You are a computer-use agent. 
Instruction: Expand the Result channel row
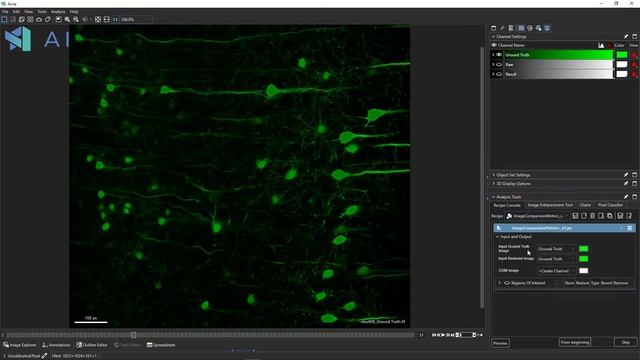(x=493, y=74)
